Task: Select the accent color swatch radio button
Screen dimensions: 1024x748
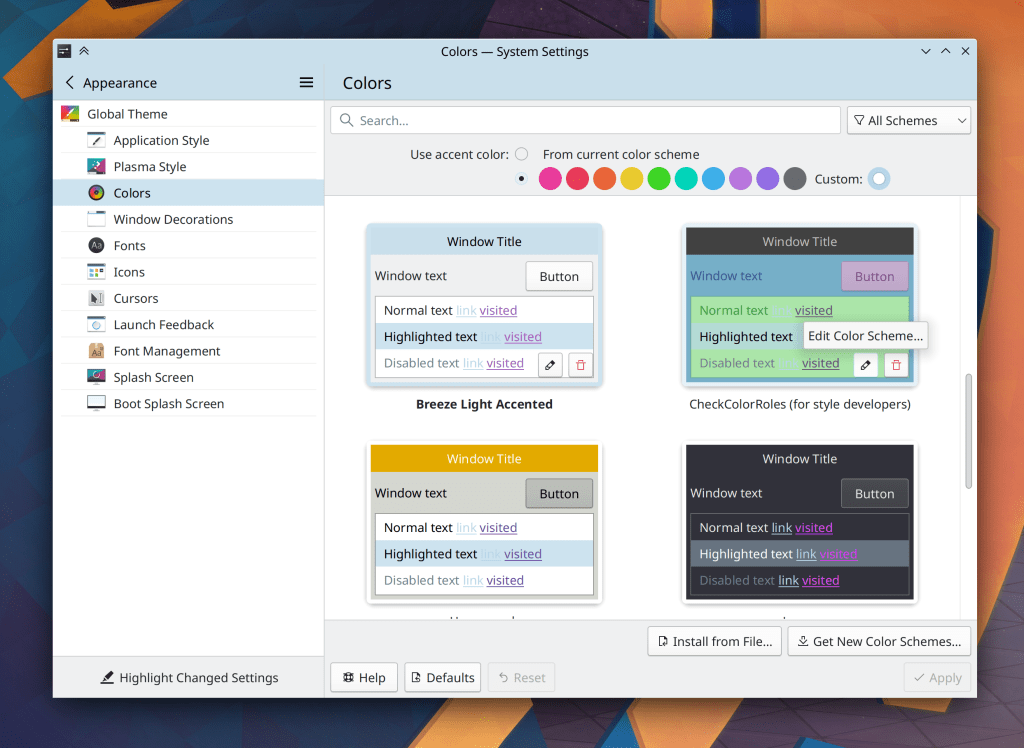Action: click(x=521, y=179)
